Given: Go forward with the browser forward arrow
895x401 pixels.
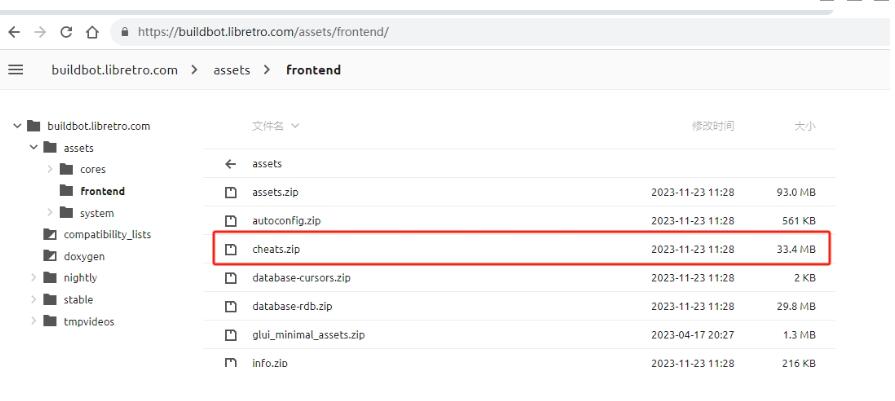Looking at the screenshot, I should coord(40,32).
